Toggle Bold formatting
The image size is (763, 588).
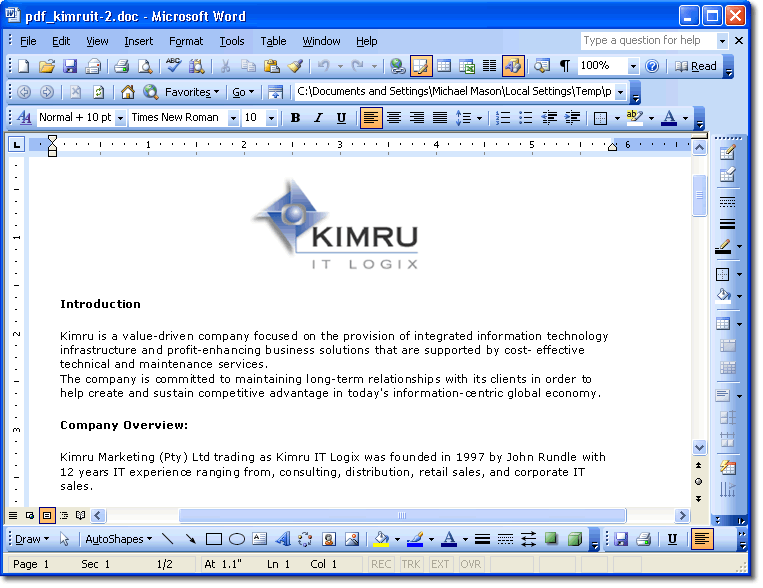tap(295, 118)
